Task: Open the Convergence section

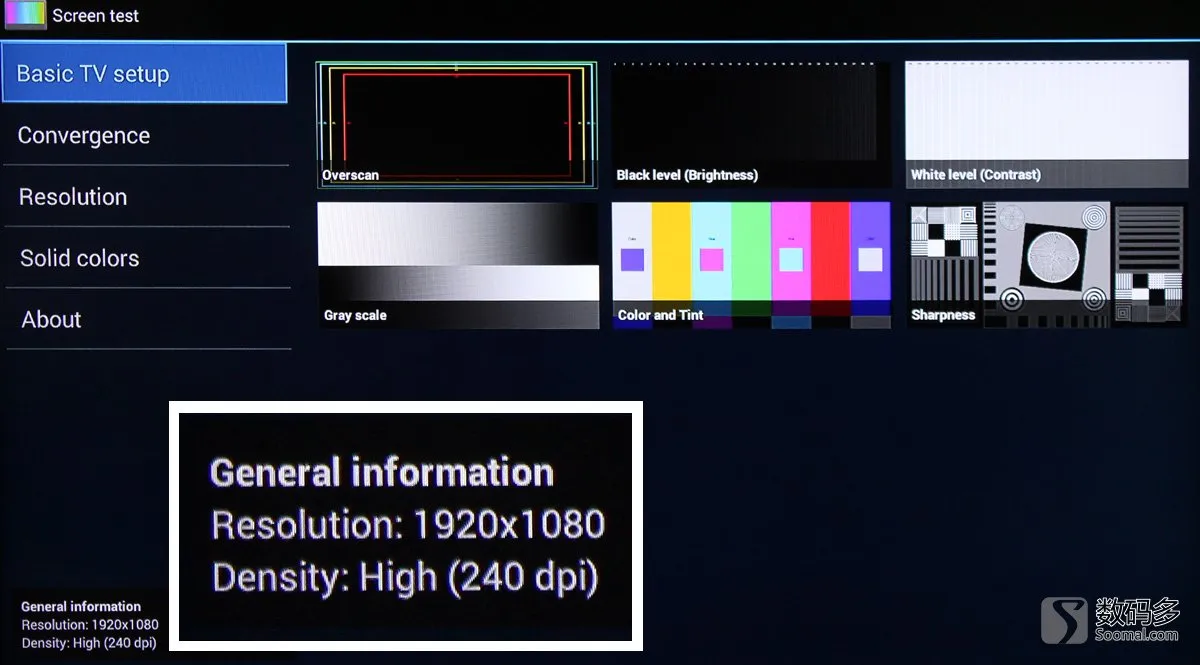Action: click(147, 135)
